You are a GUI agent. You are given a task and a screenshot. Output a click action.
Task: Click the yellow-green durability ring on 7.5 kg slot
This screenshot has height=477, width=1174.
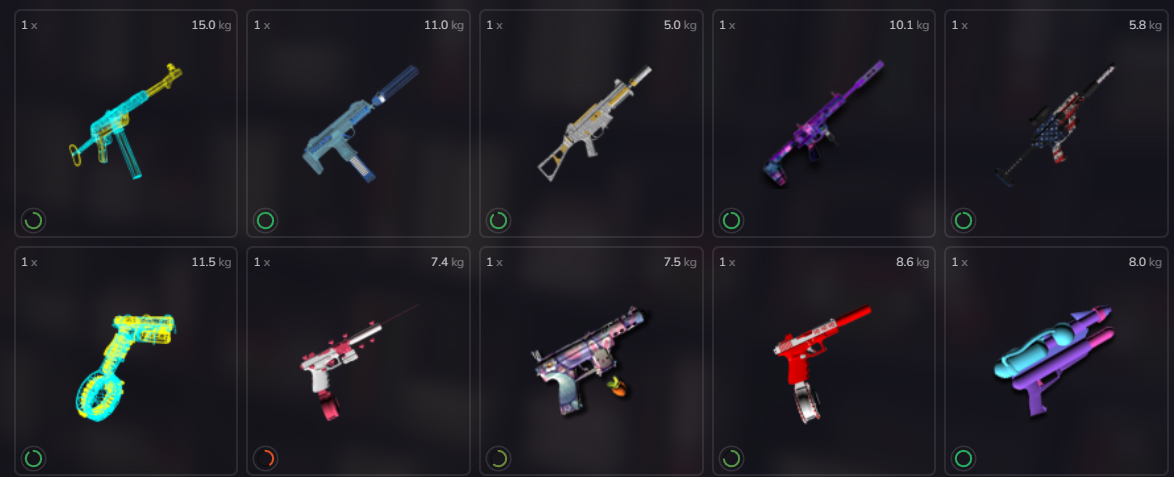click(498, 458)
